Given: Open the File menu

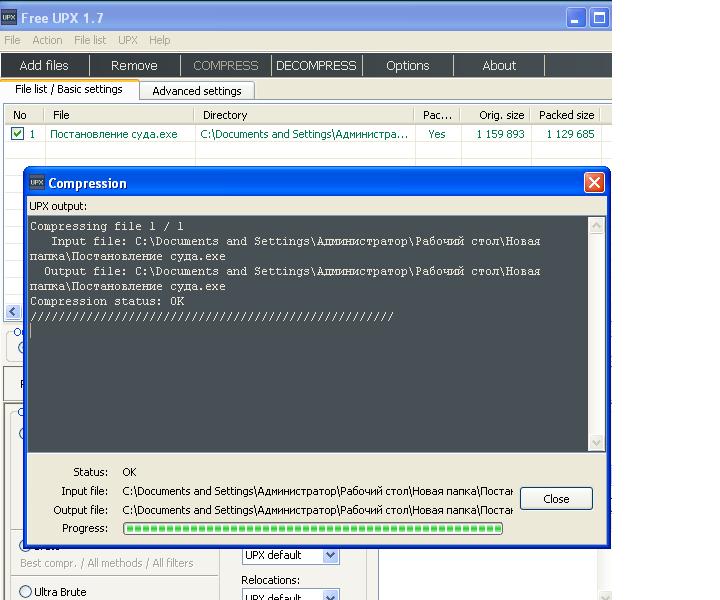Looking at the screenshot, I should pyautogui.click(x=12, y=40).
